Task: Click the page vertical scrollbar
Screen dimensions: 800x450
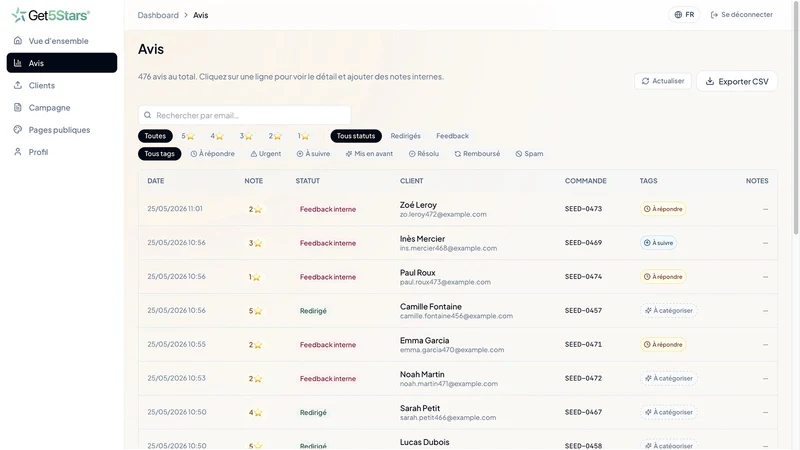Action: point(796,118)
